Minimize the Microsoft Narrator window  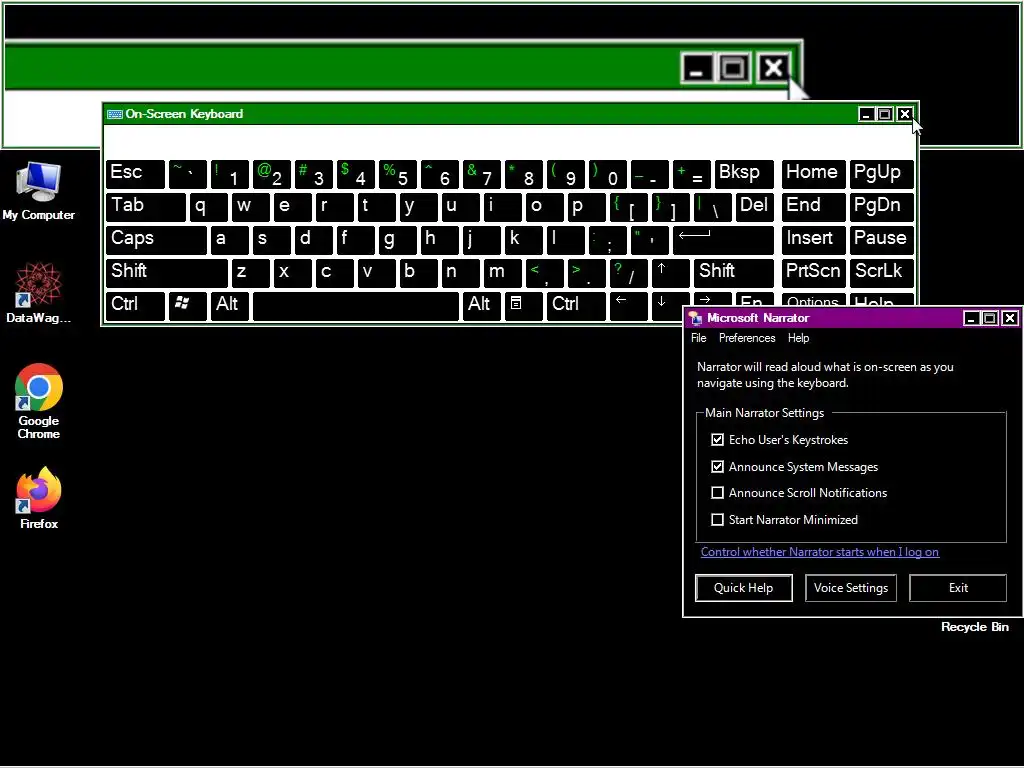tap(971, 318)
